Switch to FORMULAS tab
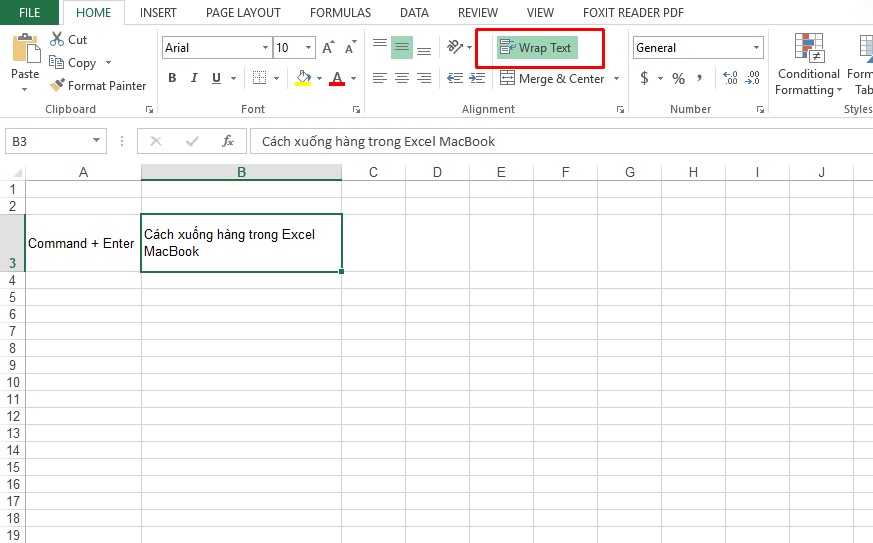Viewport: 873px width, 543px height. (340, 12)
